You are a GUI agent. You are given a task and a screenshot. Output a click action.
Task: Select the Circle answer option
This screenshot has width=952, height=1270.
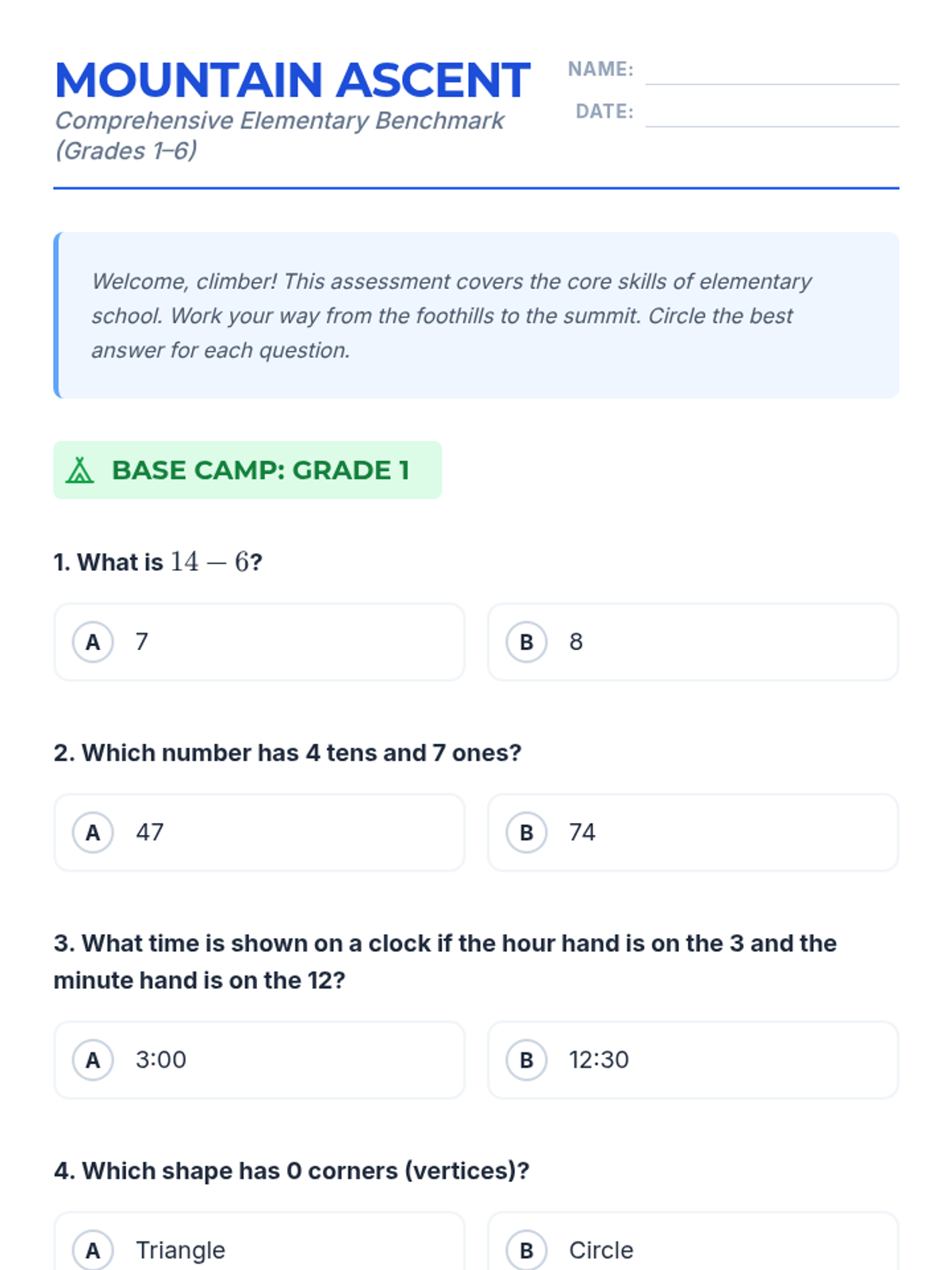tap(693, 1241)
